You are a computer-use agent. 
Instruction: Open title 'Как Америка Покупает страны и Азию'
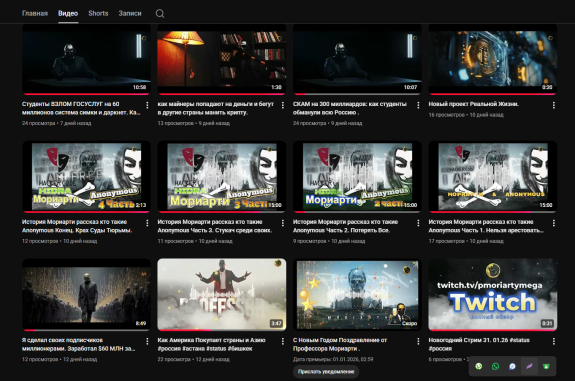212,344
